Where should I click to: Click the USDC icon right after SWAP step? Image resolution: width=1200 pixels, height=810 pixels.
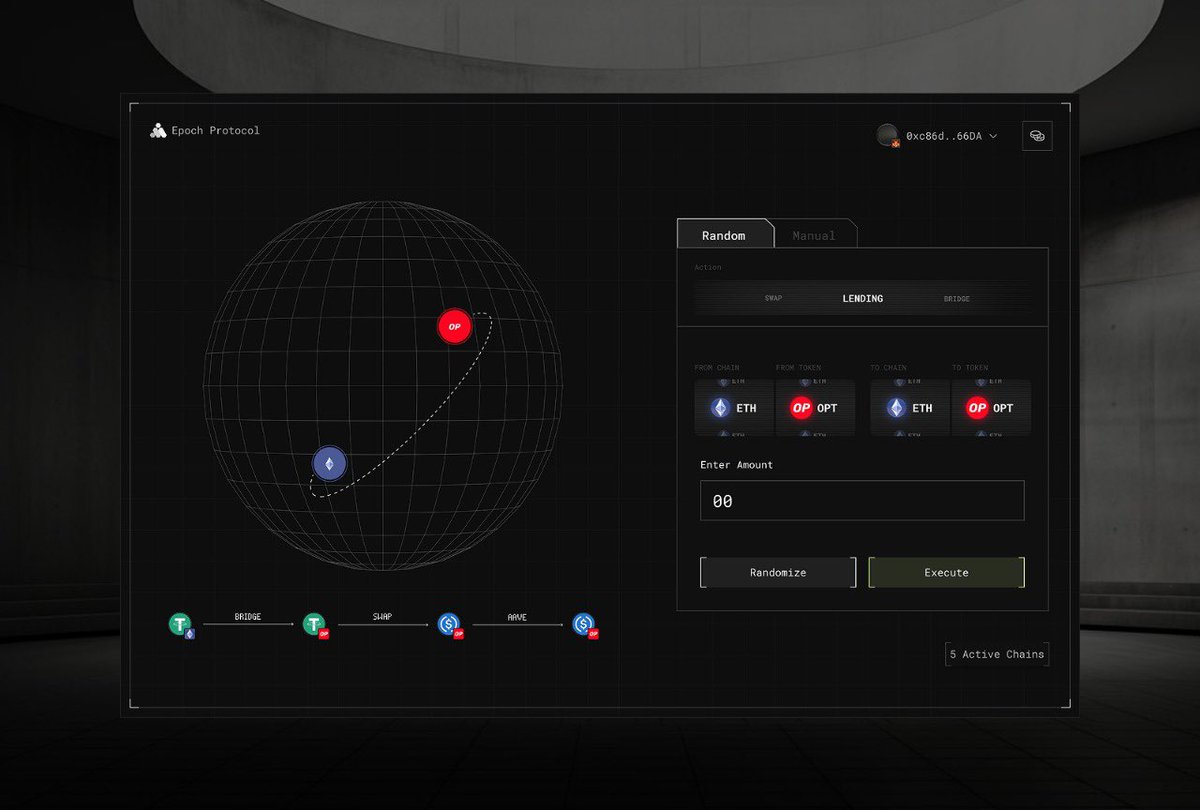click(451, 626)
